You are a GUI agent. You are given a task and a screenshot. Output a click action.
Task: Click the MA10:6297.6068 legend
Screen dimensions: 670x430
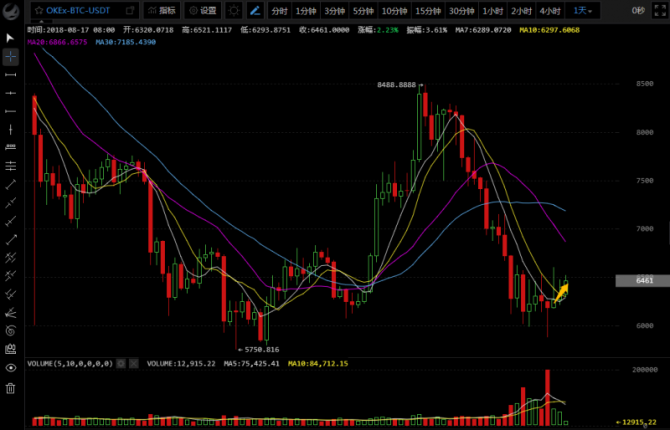pos(550,30)
